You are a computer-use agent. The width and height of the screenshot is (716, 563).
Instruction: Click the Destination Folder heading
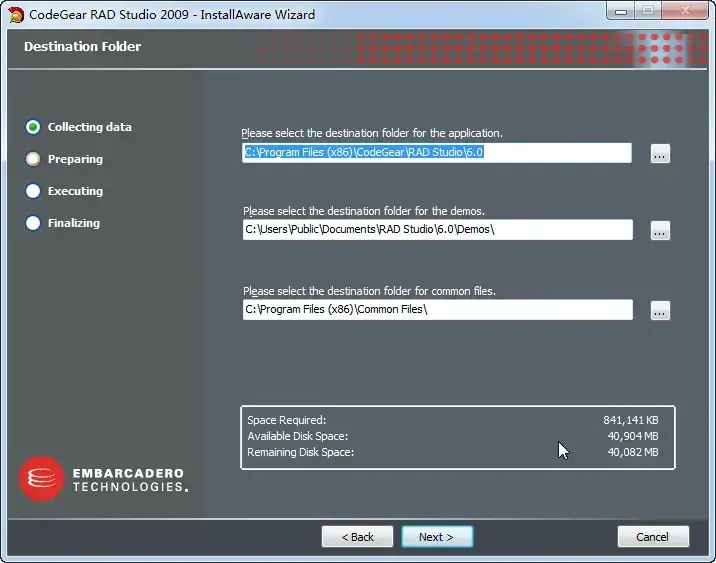click(x=82, y=47)
